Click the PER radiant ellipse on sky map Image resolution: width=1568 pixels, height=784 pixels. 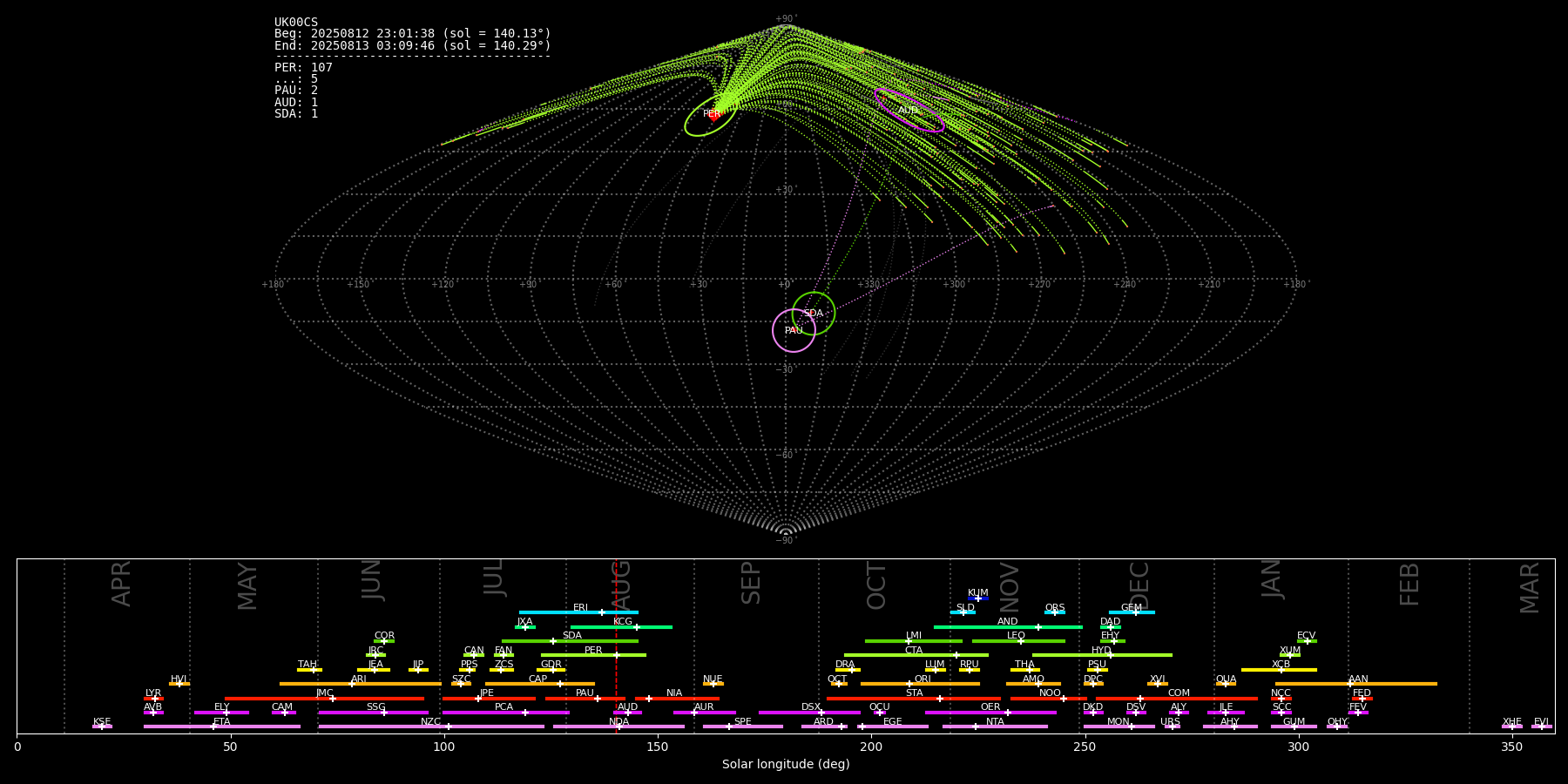point(711,114)
